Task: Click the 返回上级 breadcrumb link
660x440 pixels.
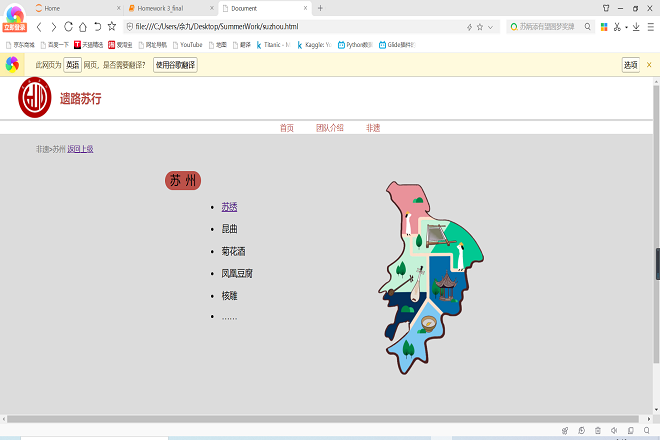Action: [80, 149]
